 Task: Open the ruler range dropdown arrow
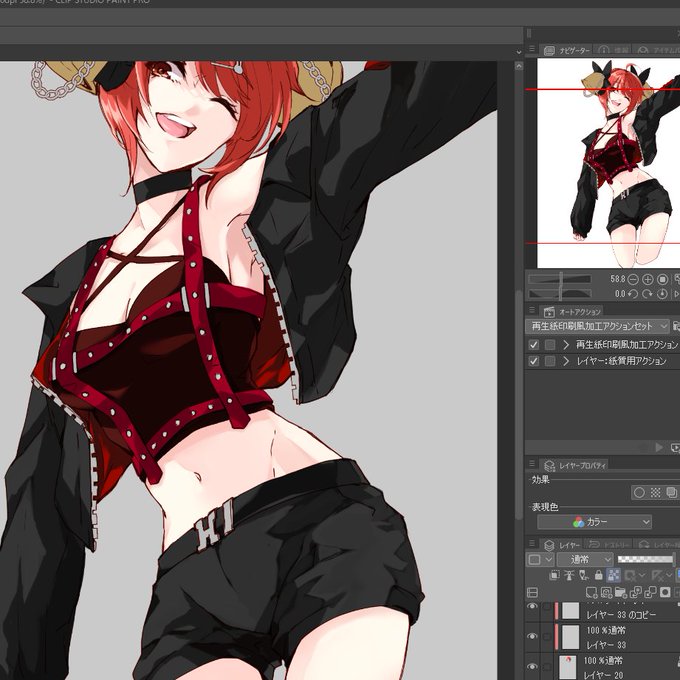[x=670, y=576]
